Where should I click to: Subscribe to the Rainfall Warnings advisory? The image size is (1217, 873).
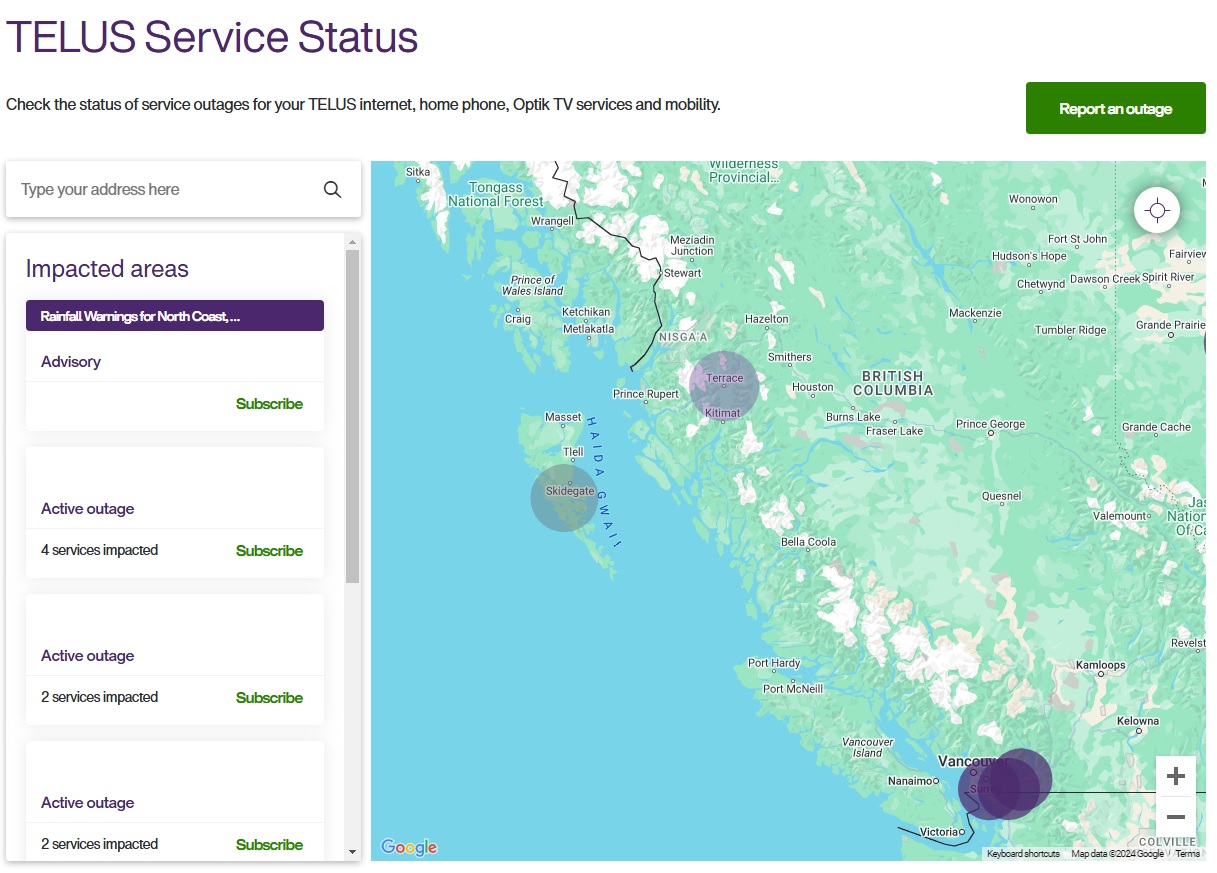pyautogui.click(x=269, y=404)
